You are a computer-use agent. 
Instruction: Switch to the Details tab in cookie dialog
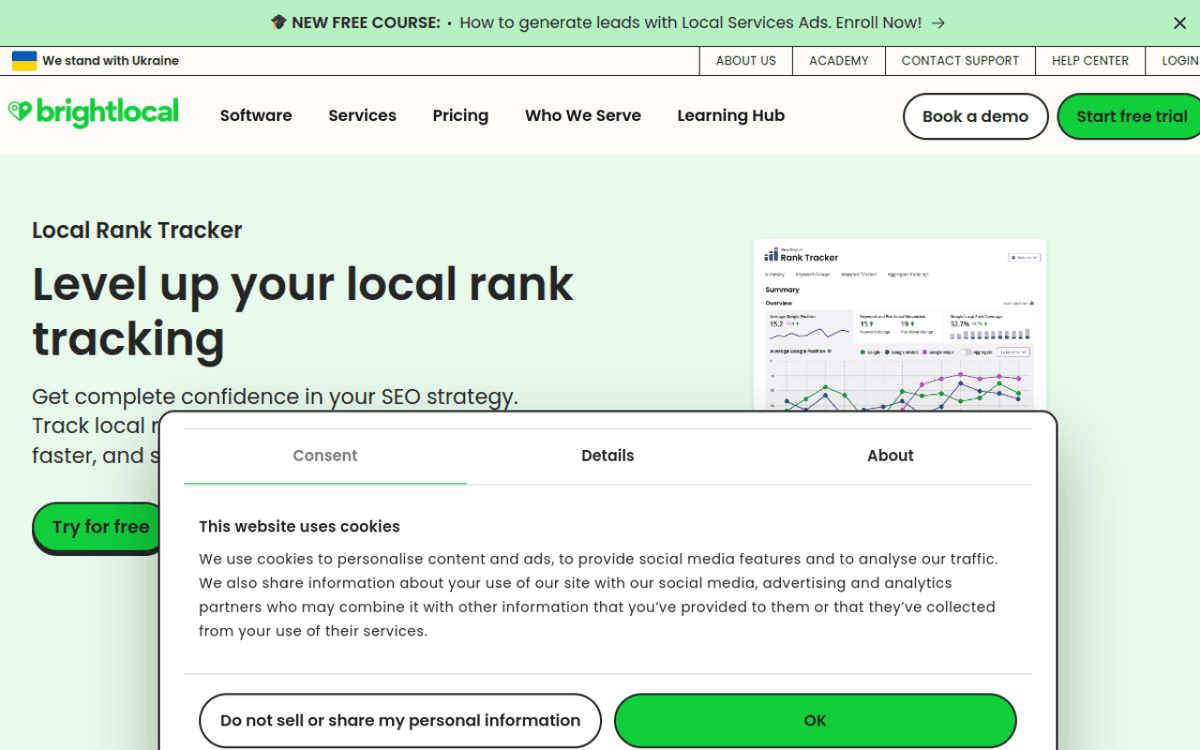point(607,455)
